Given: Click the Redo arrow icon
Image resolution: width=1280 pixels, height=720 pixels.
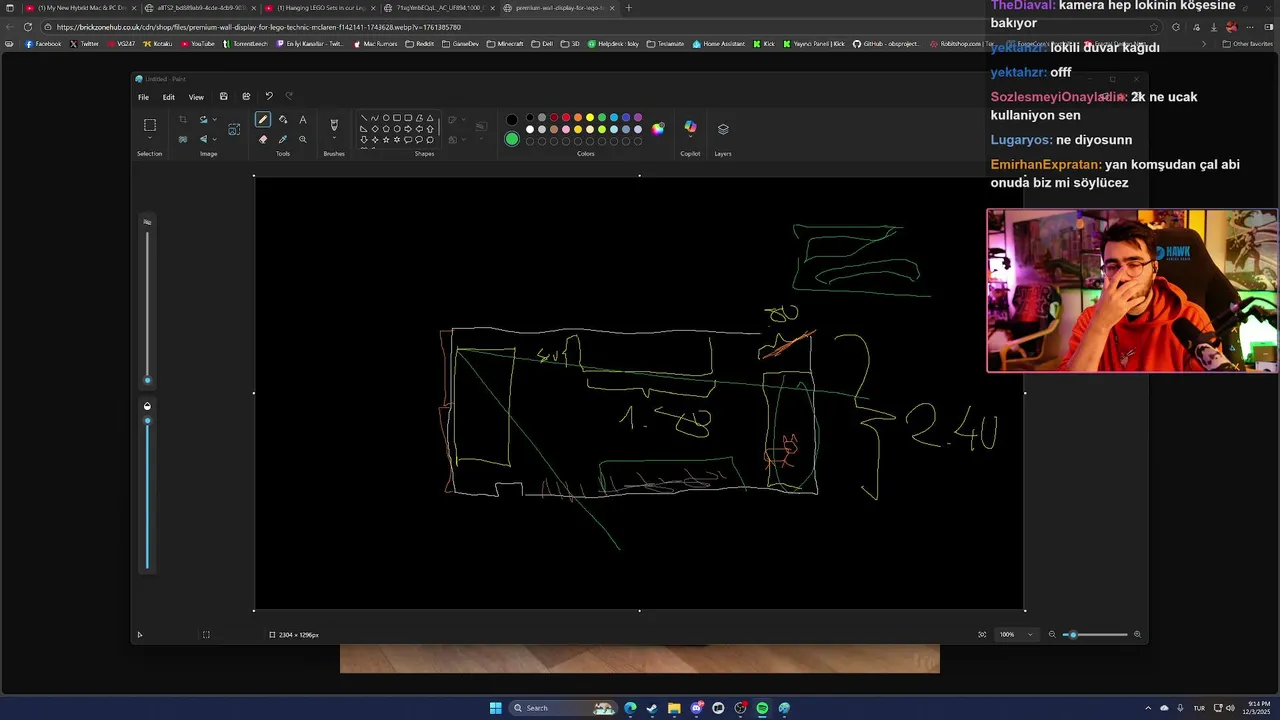Looking at the screenshot, I should tap(290, 97).
